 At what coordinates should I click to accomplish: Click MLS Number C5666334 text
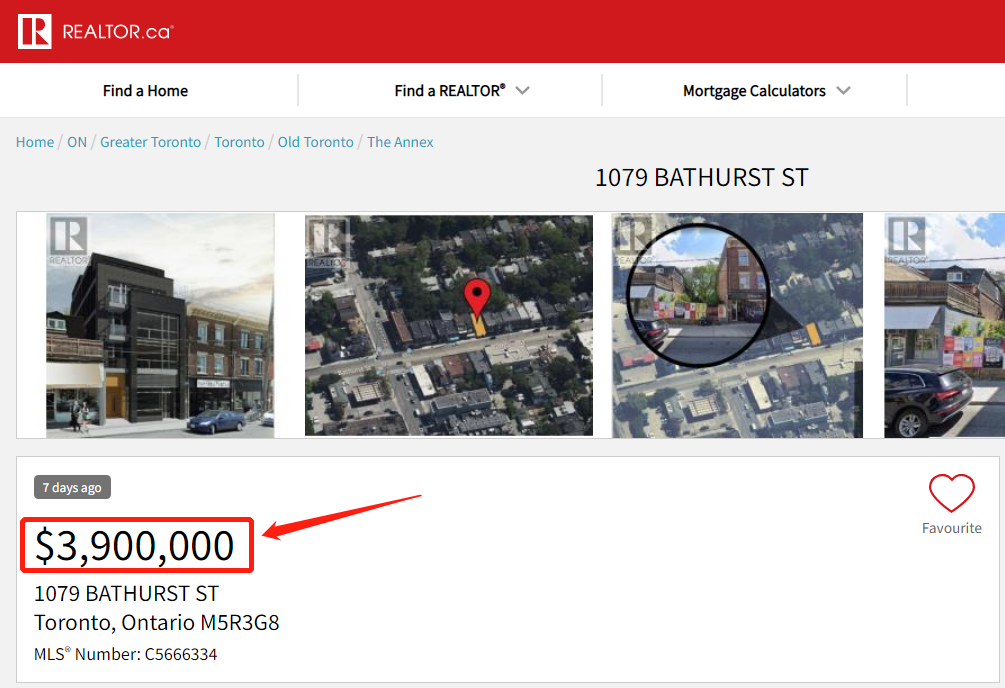126,654
